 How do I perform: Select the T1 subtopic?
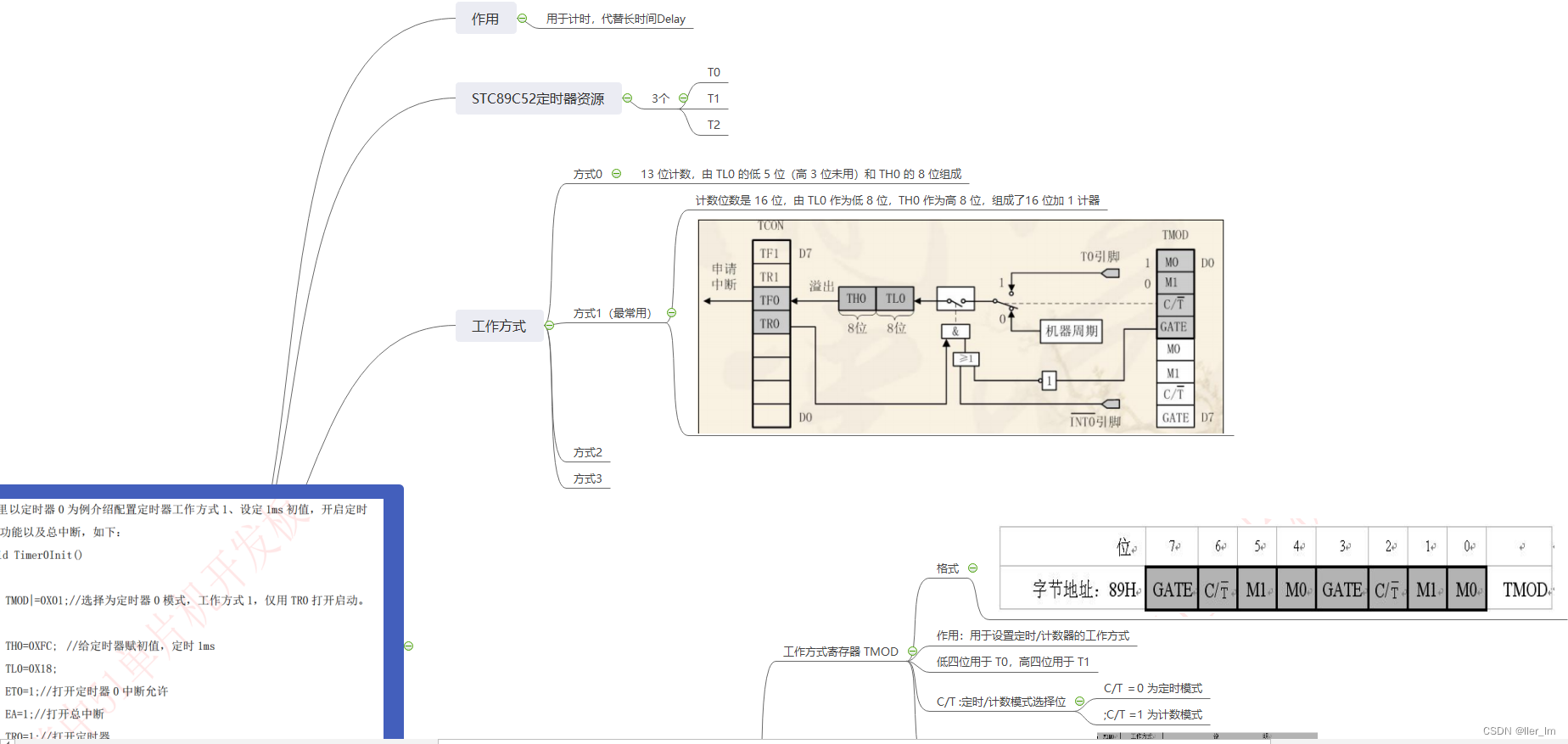(714, 99)
